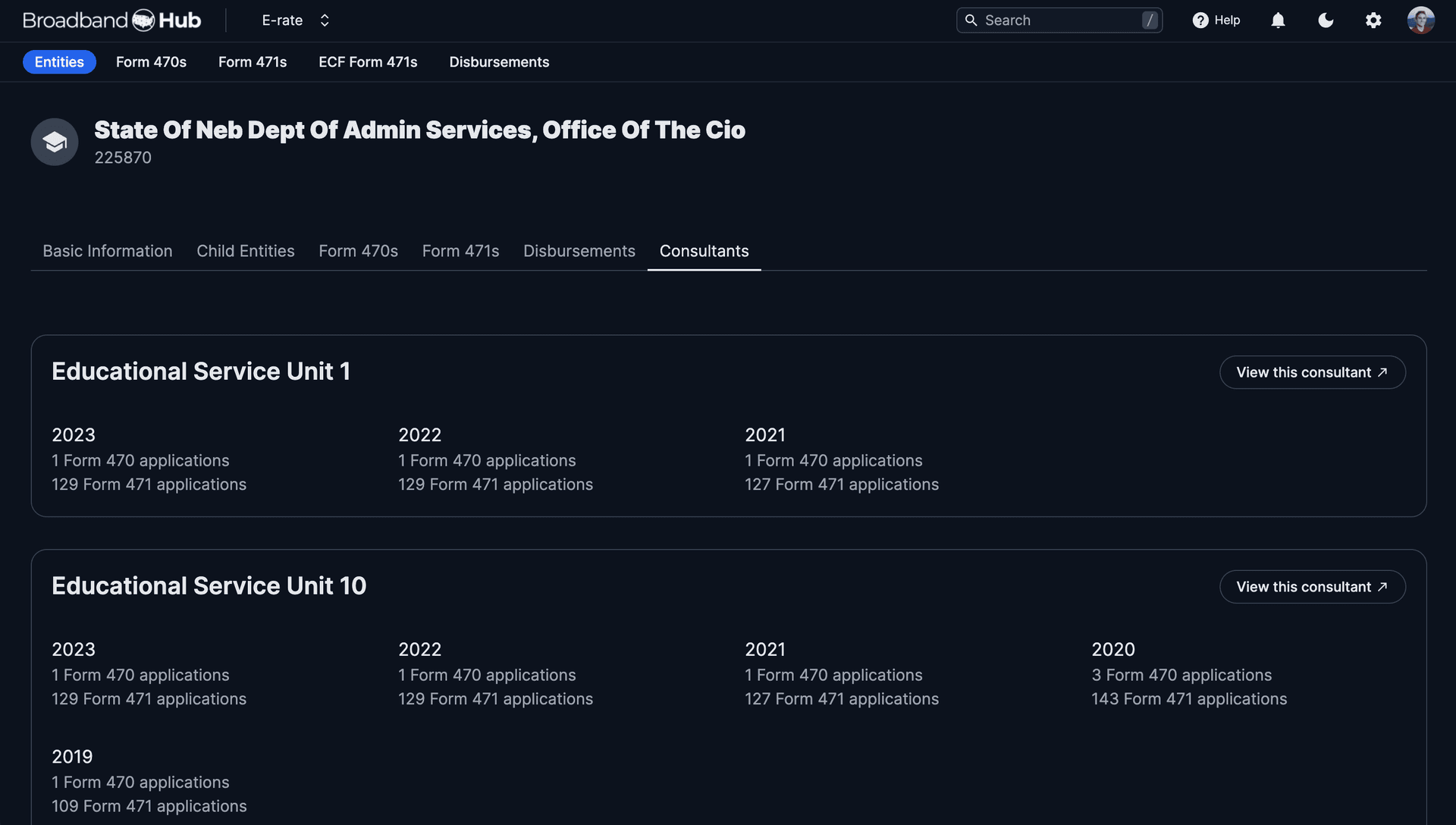1456x825 pixels.
Task: Select the Form 470s entity tab
Action: [358, 250]
